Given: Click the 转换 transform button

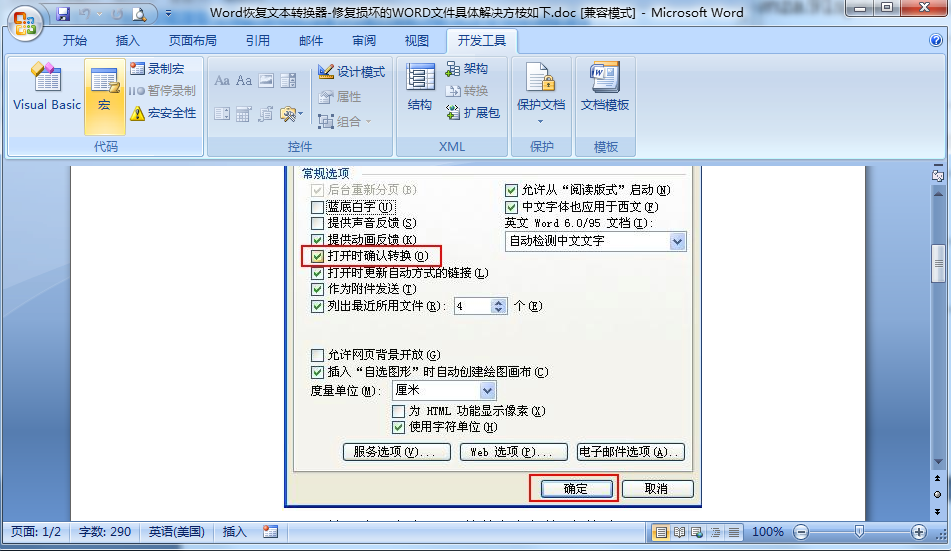Looking at the screenshot, I should pos(466,90).
